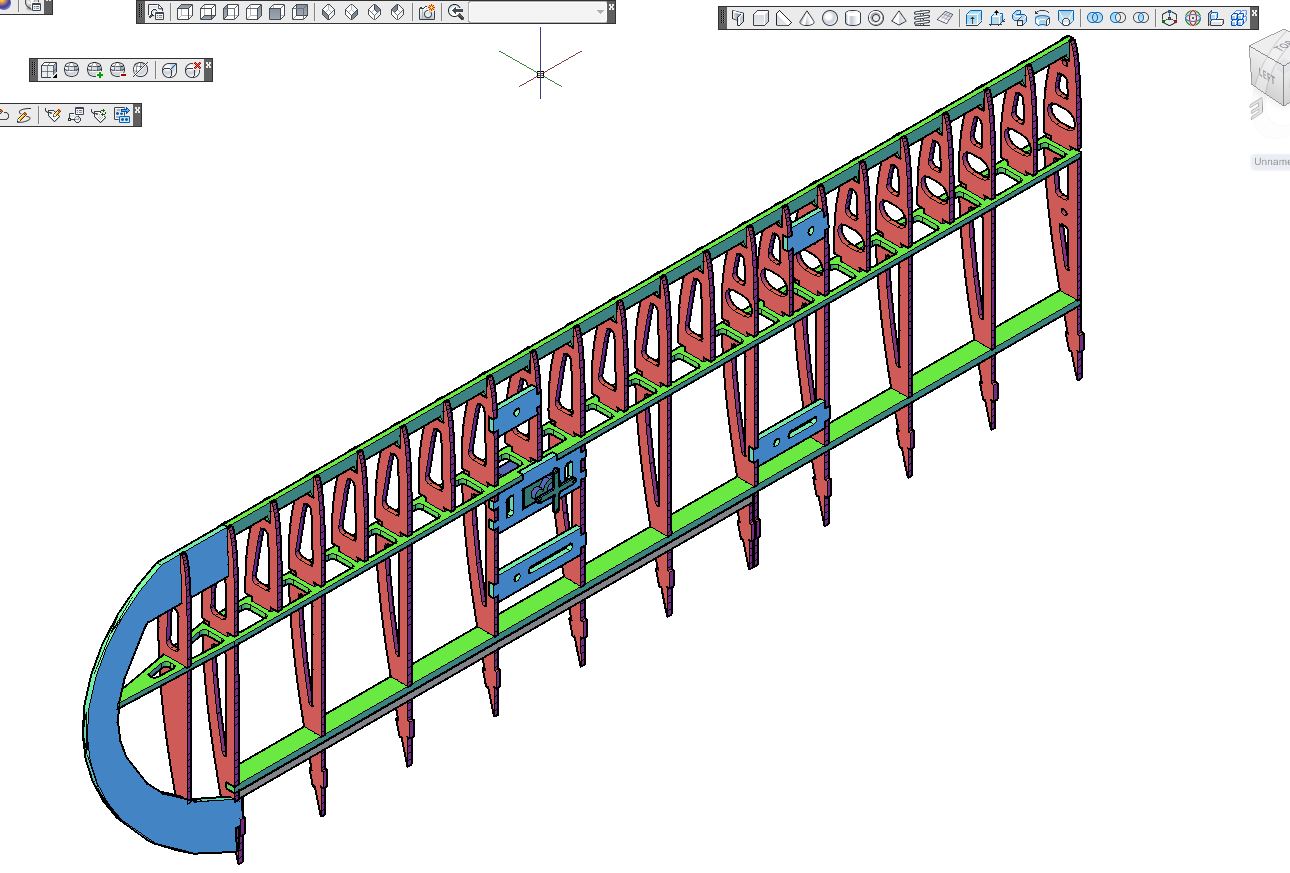This screenshot has width=1290, height=873.
Task: Switch to SW Isometric view
Action: 328,12
